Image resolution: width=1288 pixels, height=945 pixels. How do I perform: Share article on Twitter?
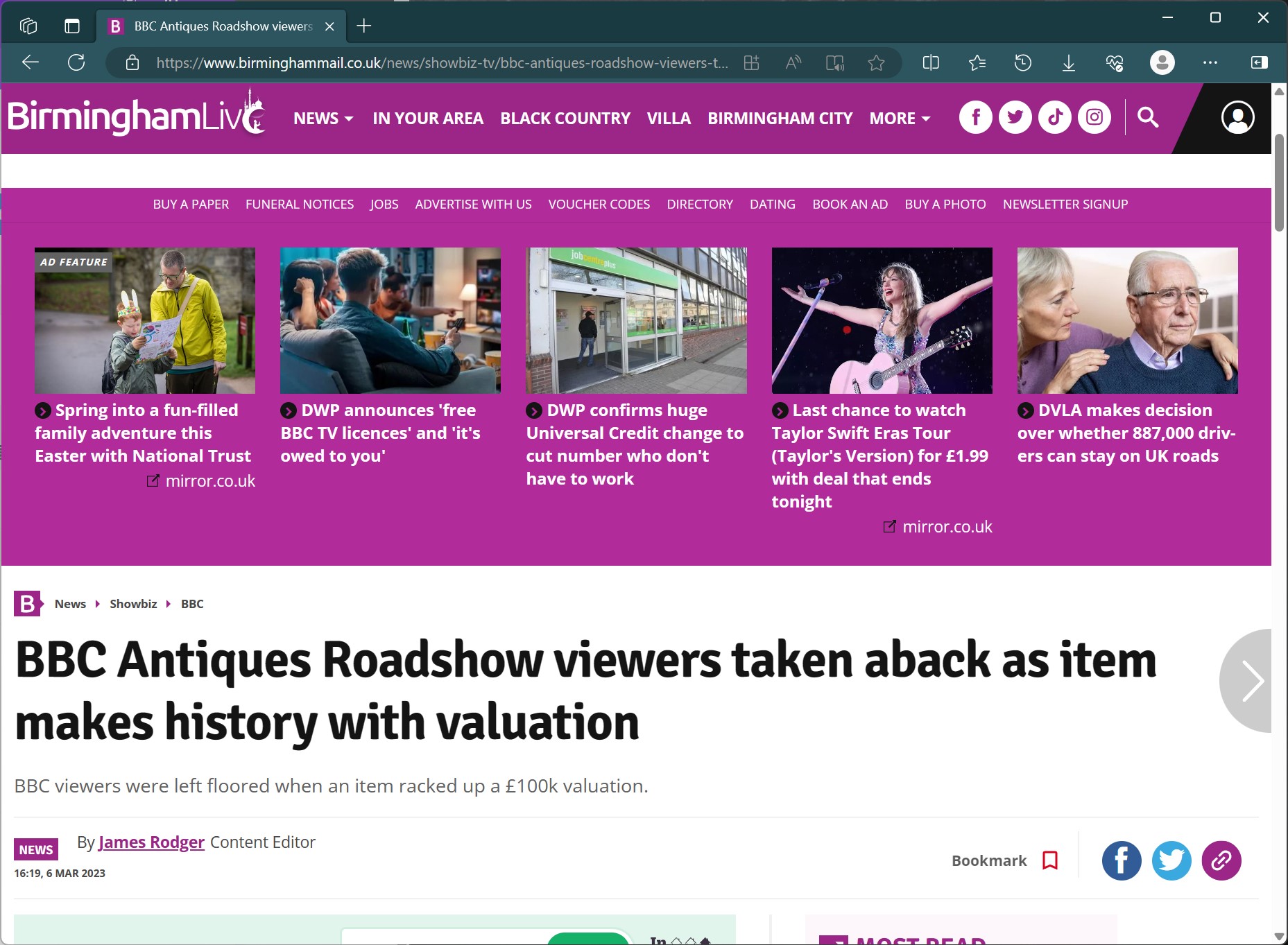[x=1171, y=860]
